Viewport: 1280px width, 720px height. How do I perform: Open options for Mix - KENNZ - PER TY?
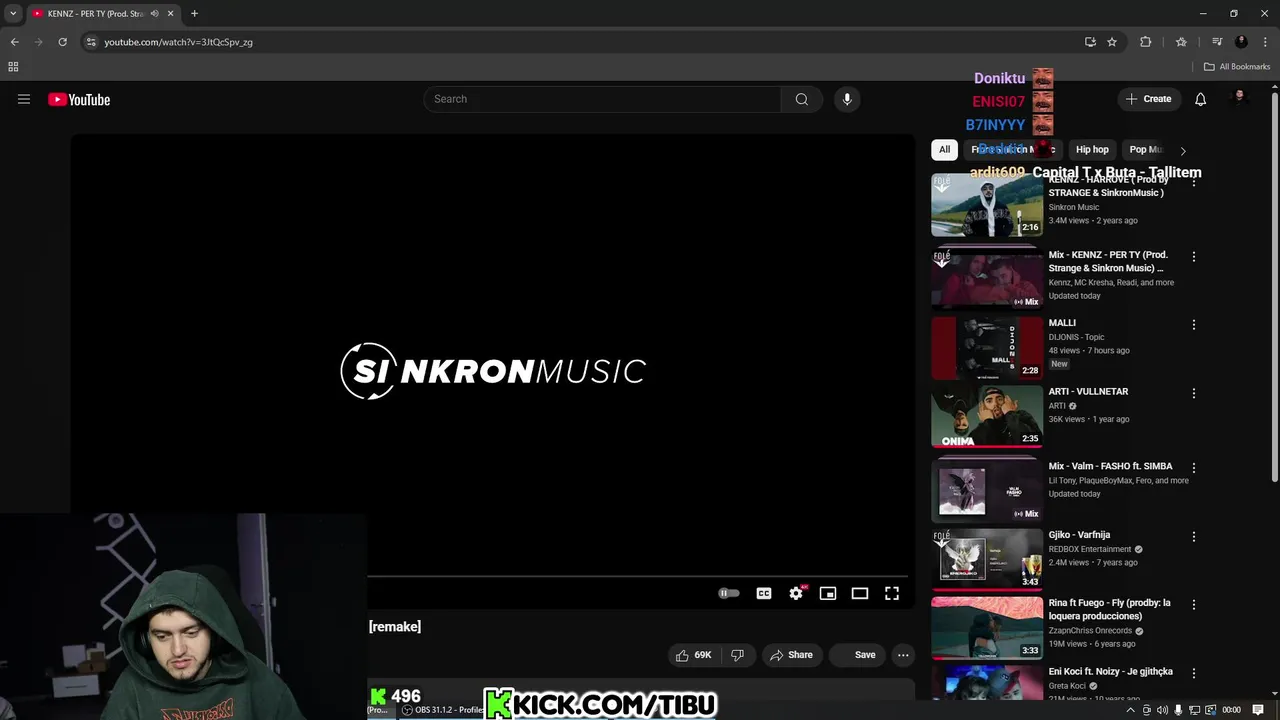(1193, 256)
